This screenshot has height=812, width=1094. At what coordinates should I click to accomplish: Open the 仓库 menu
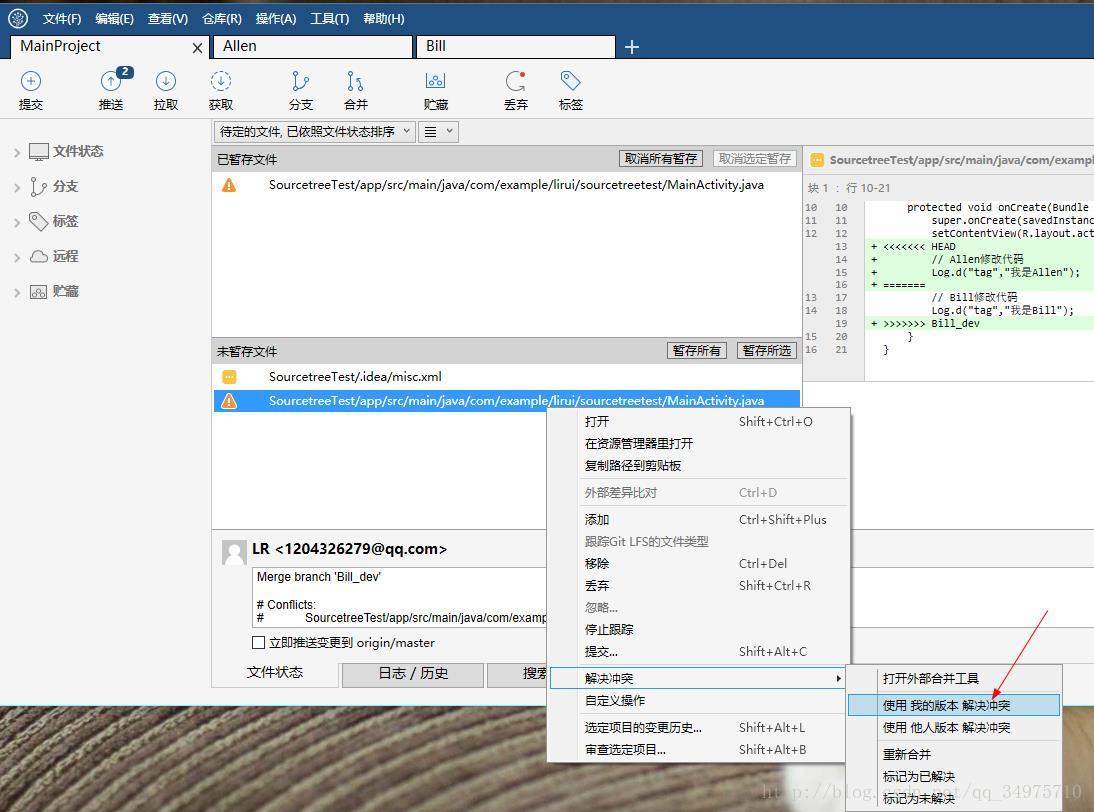(221, 18)
